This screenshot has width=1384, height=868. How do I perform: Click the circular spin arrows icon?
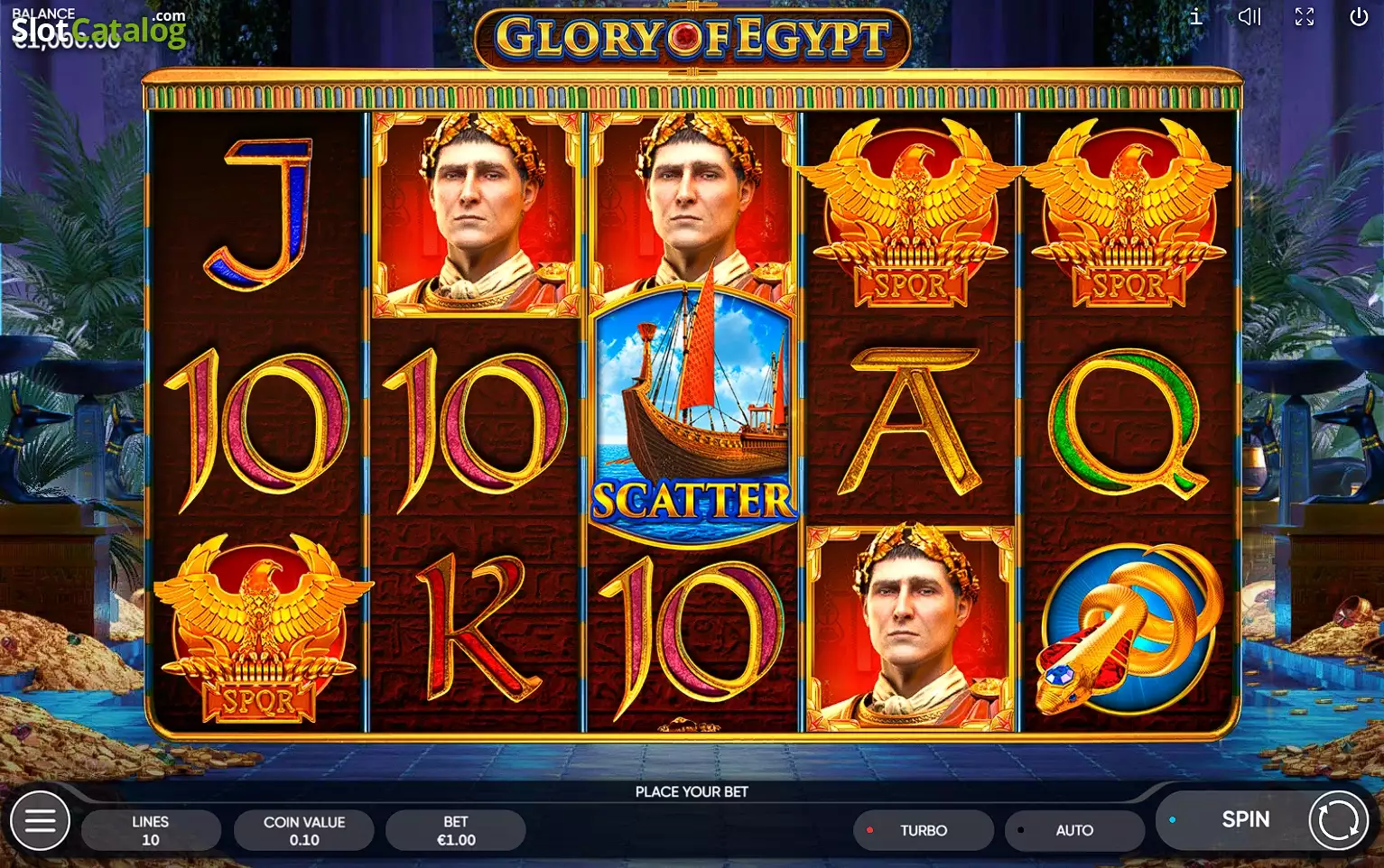tap(1338, 820)
